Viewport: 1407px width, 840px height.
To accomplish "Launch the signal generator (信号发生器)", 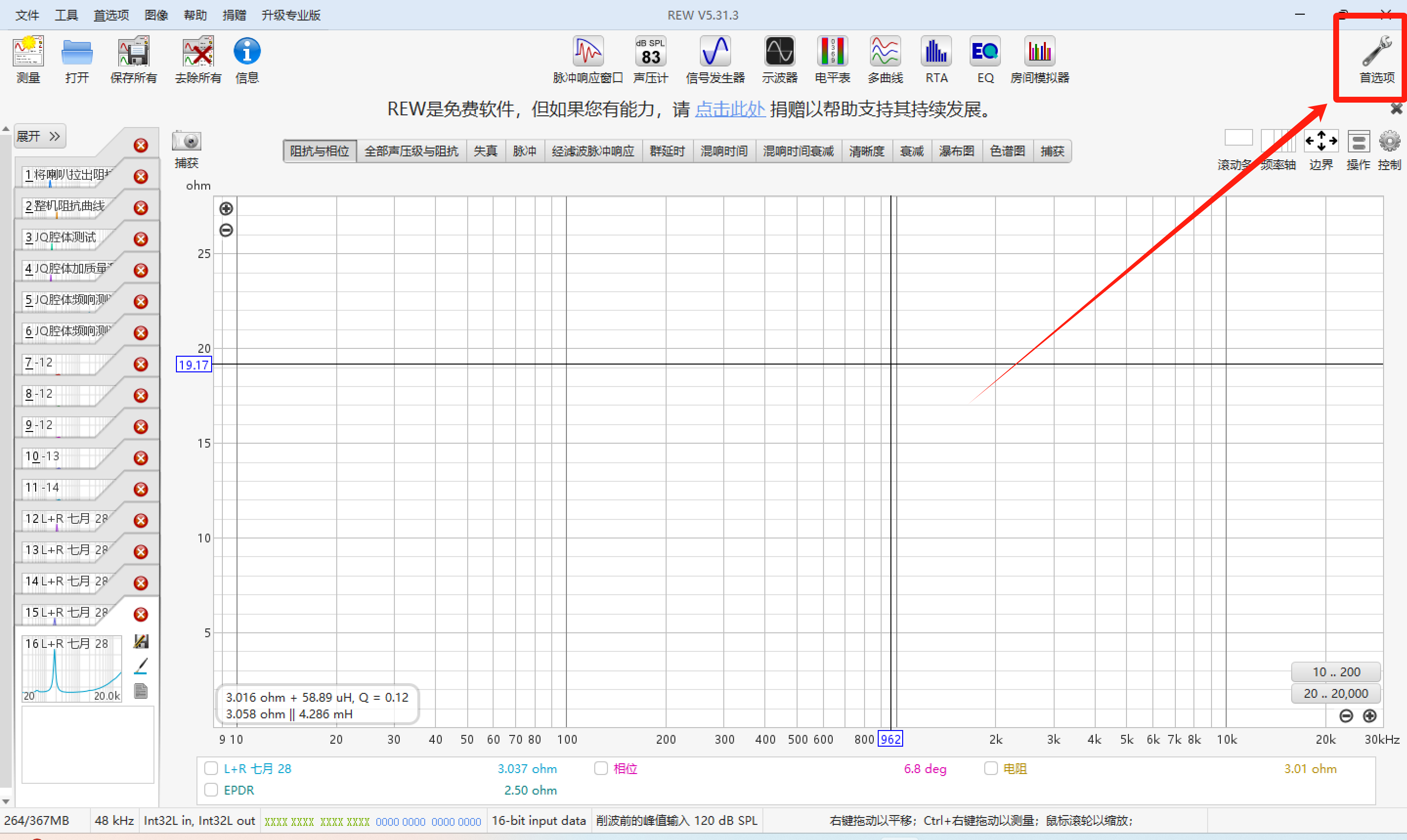I will [715, 60].
